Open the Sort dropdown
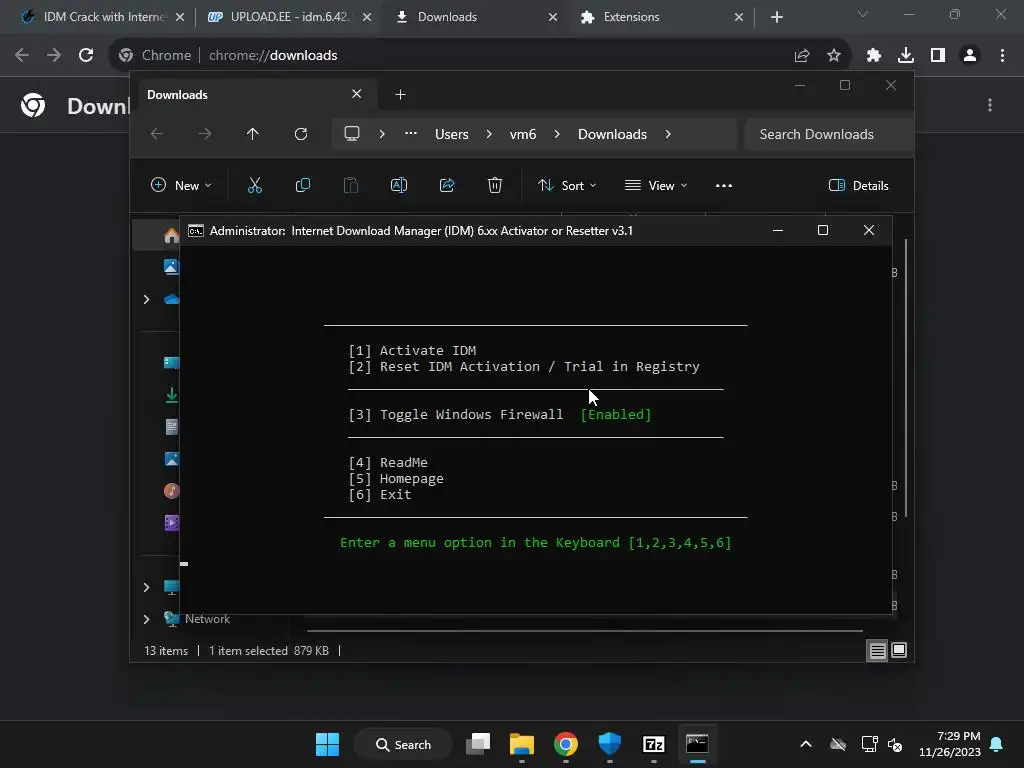Viewport: 1024px width, 768px height. point(567,185)
